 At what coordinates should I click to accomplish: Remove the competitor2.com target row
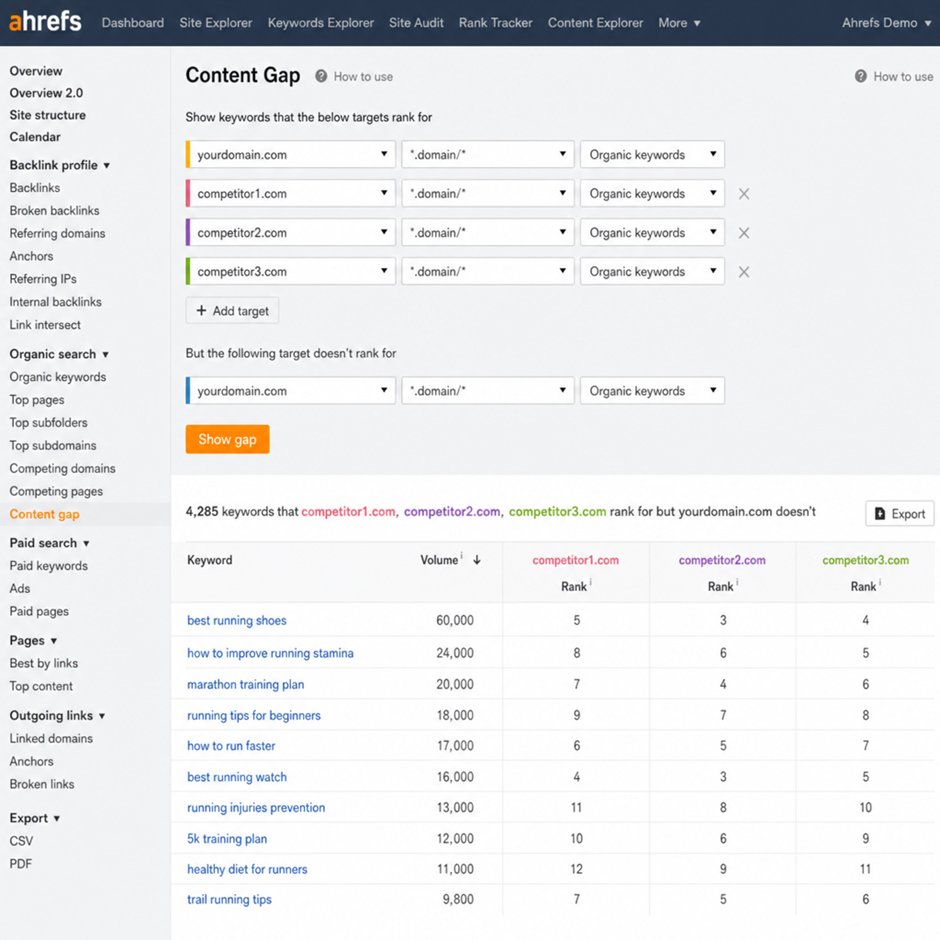(743, 233)
